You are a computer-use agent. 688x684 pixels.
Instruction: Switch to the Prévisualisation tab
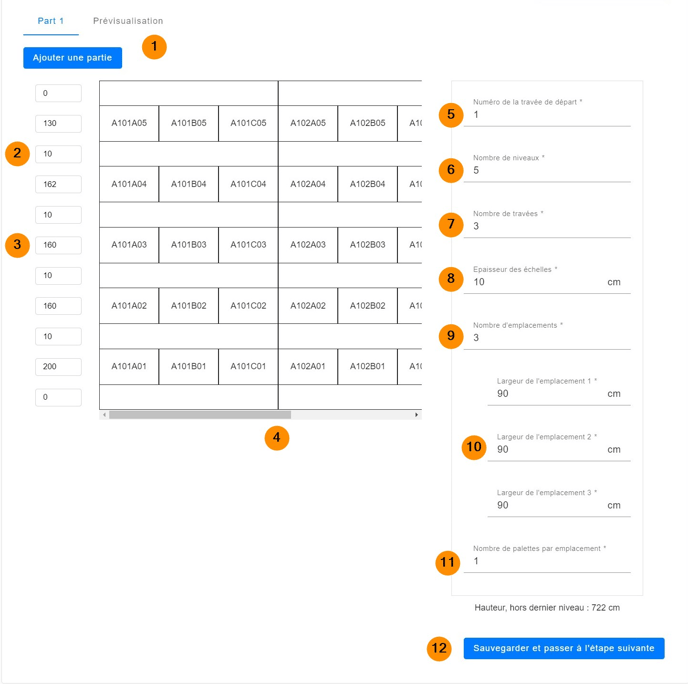[x=128, y=21]
